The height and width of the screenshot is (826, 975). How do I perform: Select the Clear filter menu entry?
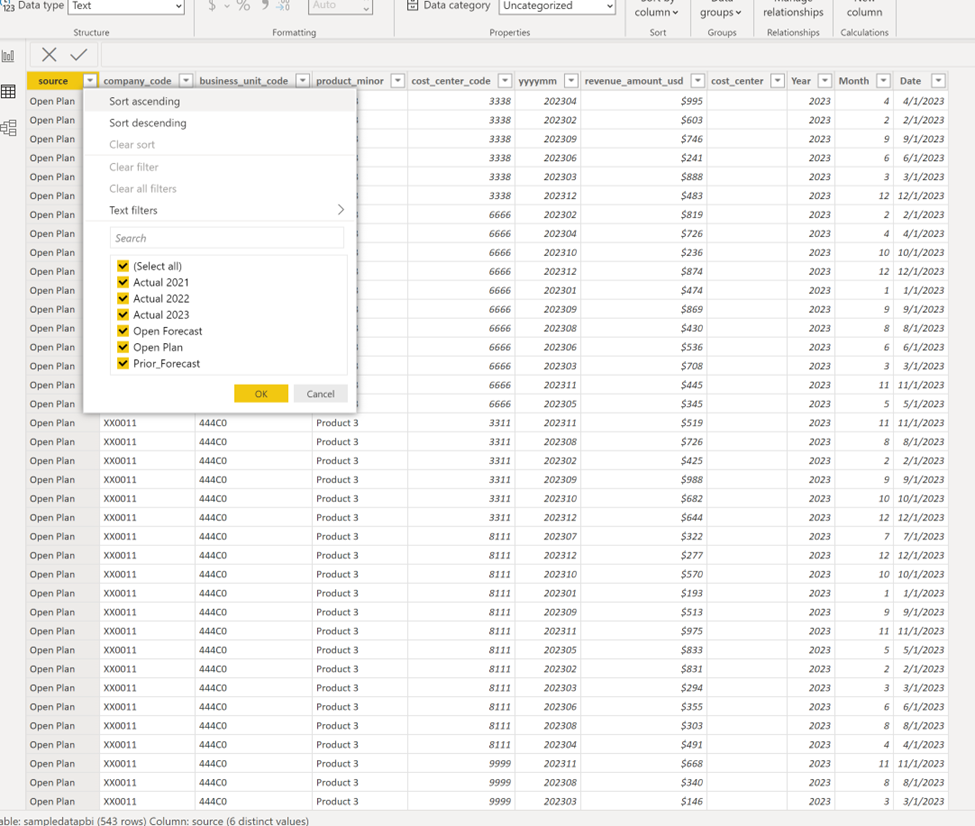219,167
